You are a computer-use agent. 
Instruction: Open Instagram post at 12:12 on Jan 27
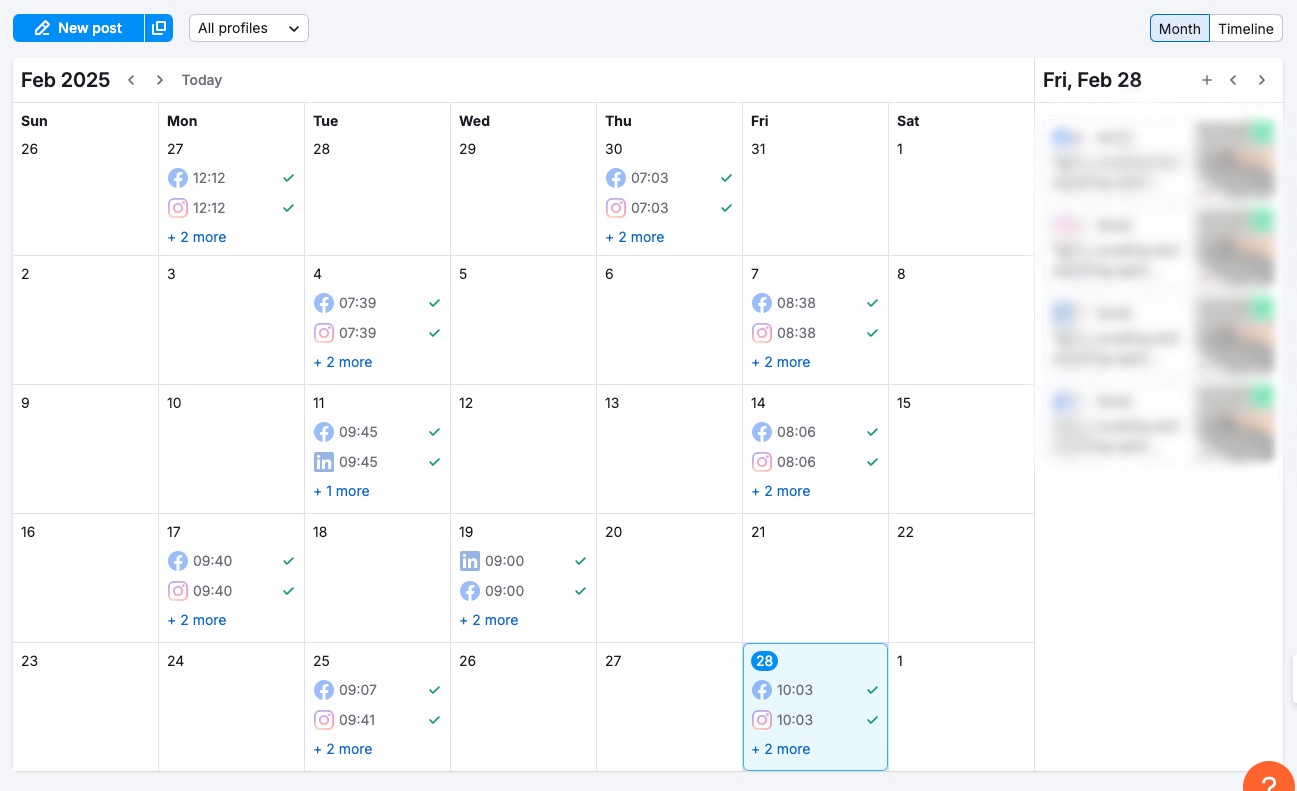(x=231, y=208)
